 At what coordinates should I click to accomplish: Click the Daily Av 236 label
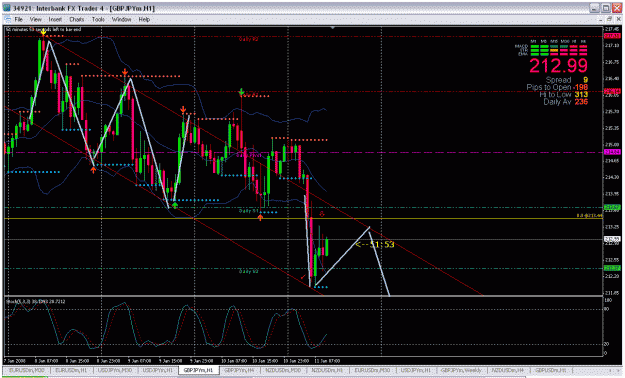coord(566,102)
